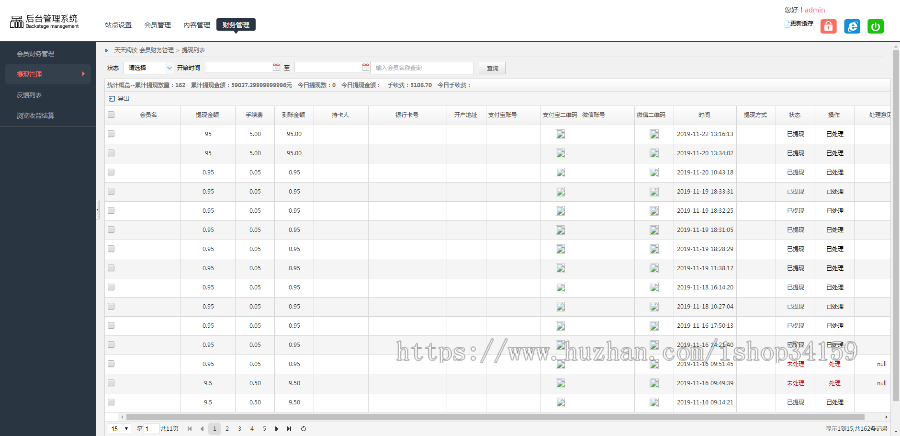Open the 状态 status dropdown
Screen dimensions: 900x436
click(x=148, y=68)
